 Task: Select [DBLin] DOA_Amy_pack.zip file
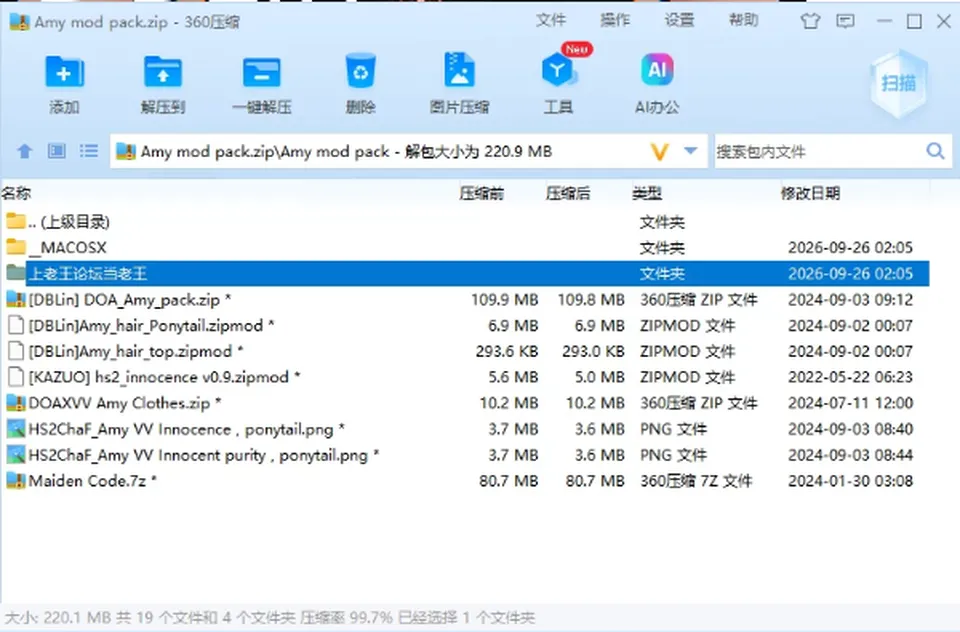(465, 299)
